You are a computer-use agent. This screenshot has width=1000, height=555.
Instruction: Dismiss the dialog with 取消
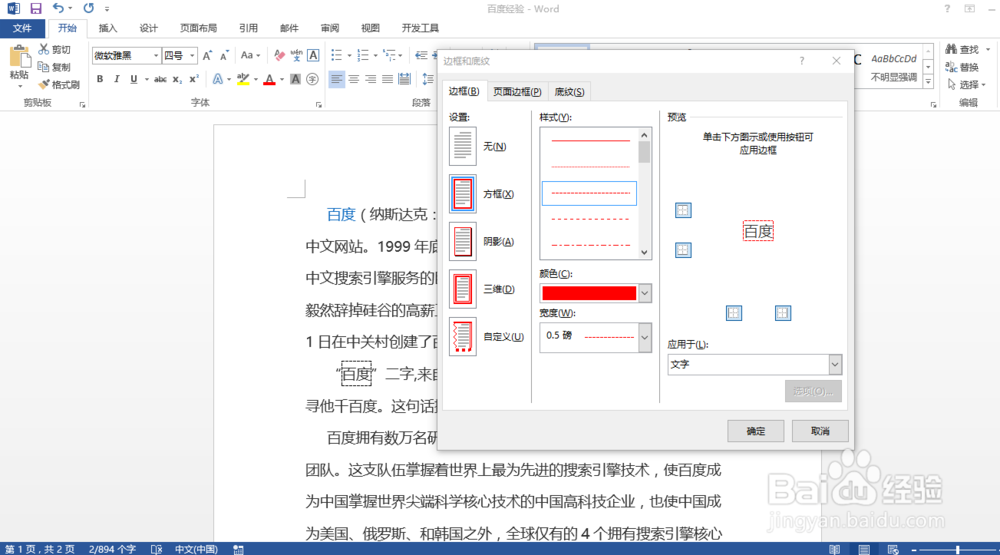coord(820,431)
